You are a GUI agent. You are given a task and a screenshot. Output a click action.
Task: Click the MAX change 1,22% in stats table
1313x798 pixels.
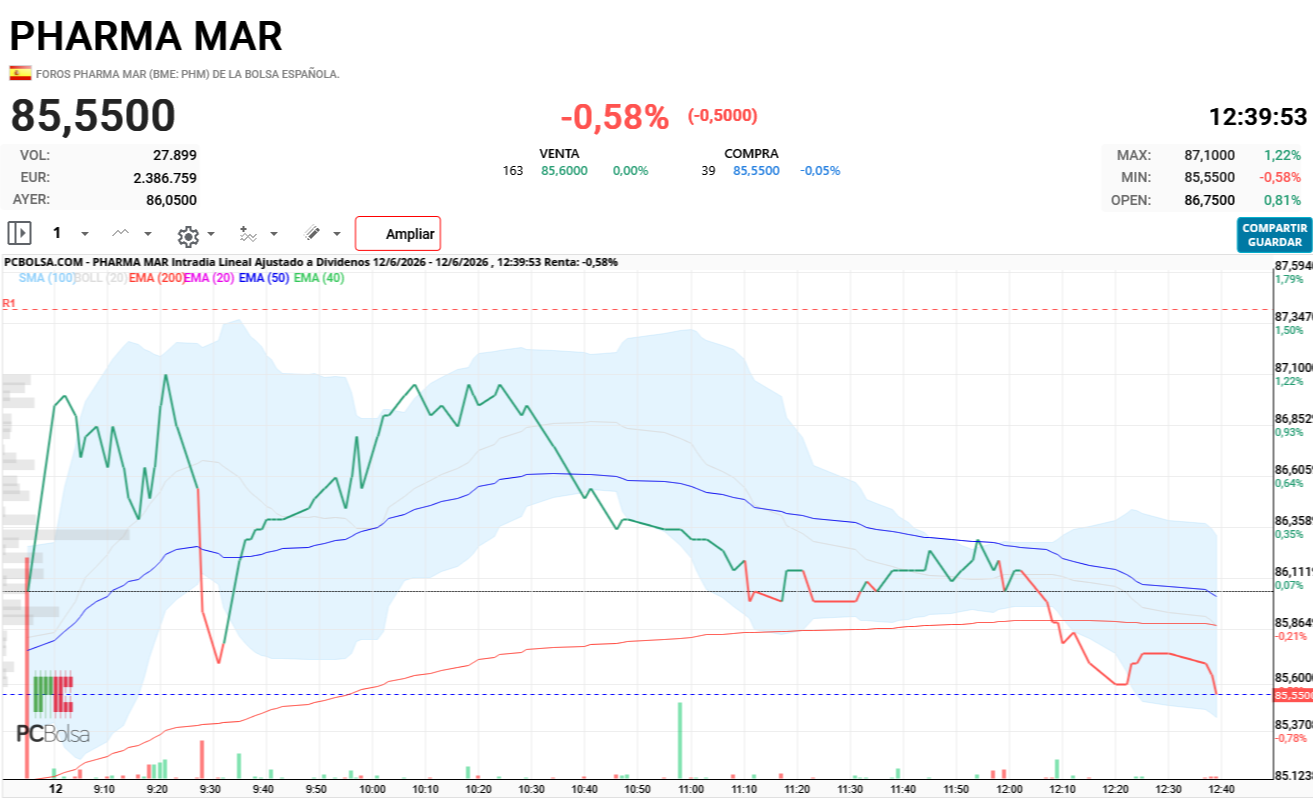(1282, 155)
